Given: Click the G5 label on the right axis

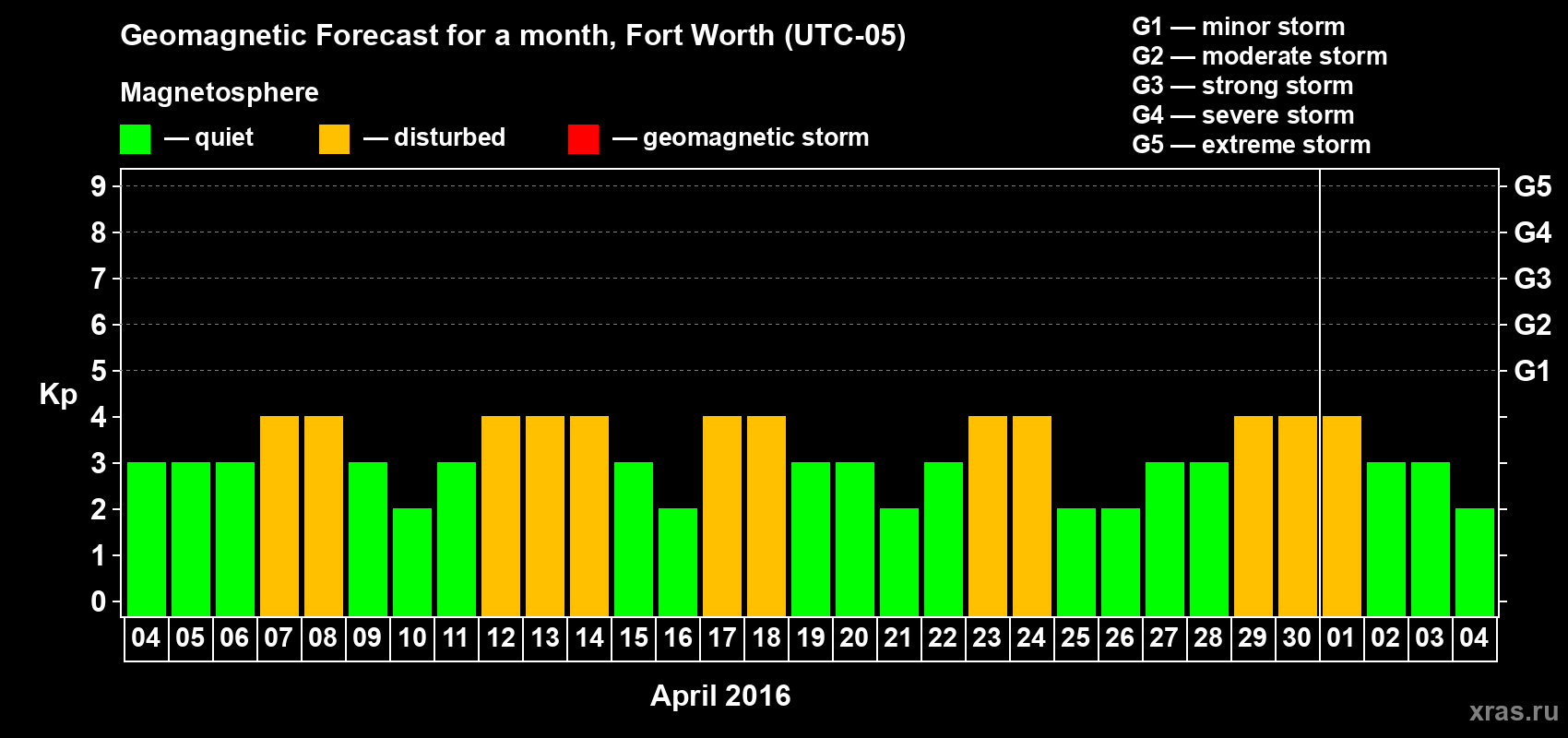Looking at the screenshot, I should (1533, 186).
